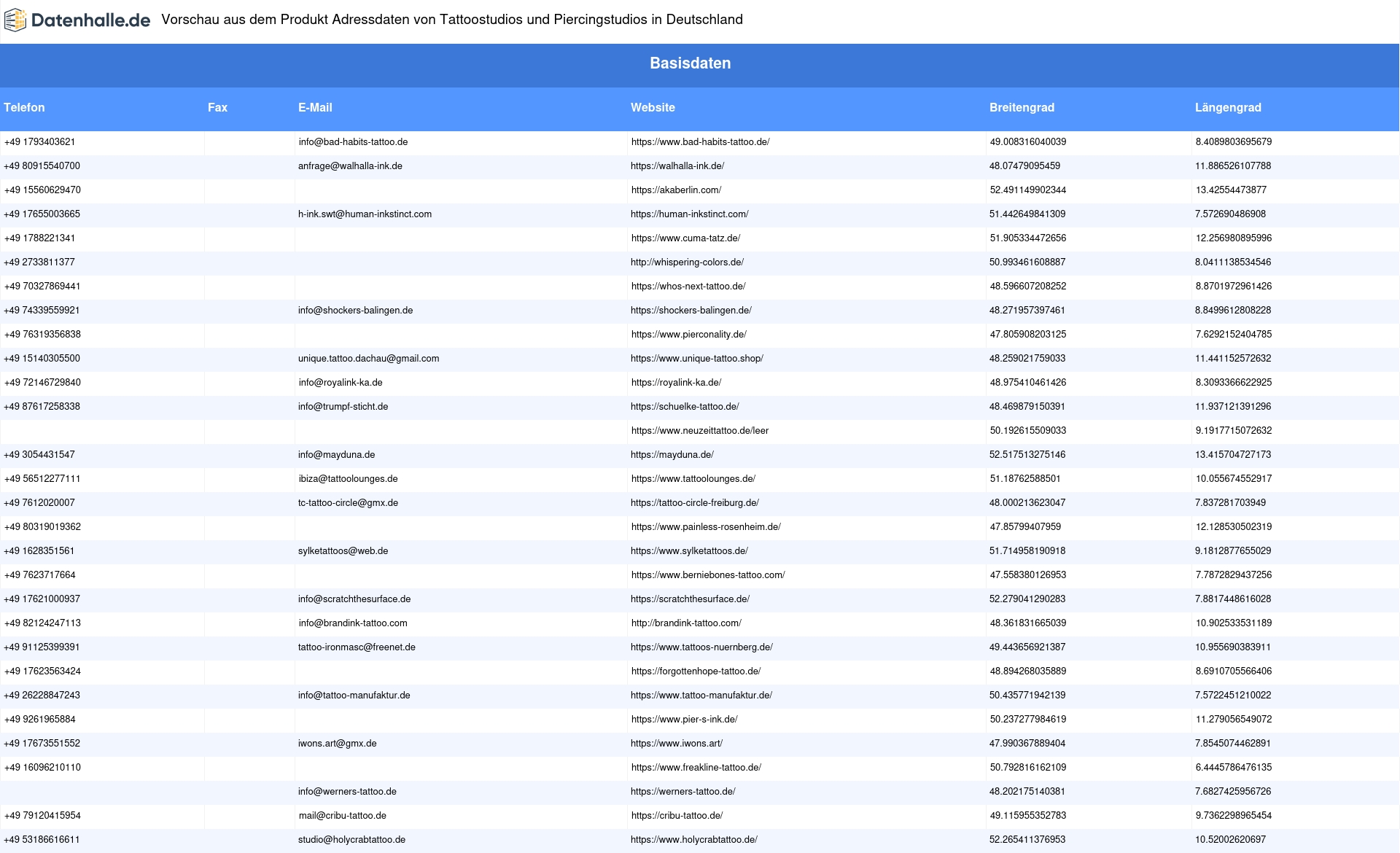Open website https://human-inkstinct.com/
Image resolution: width=1400 pixels, height=853 pixels.
[690, 214]
